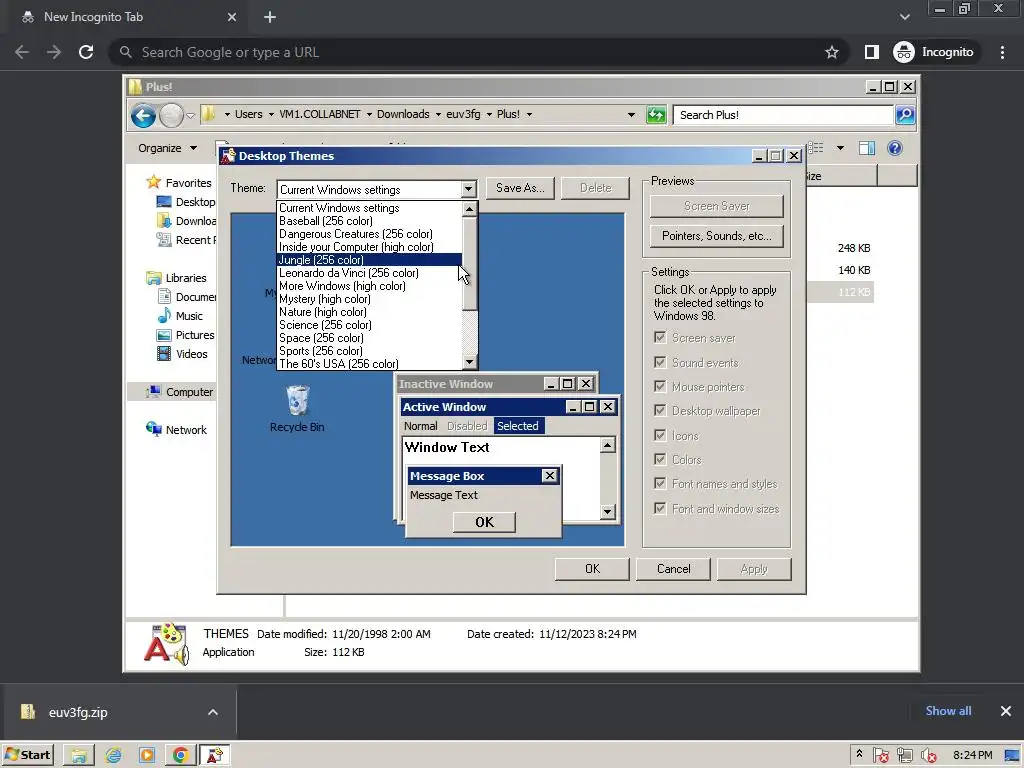Choose Space (256 color) theme

[370, 338]
